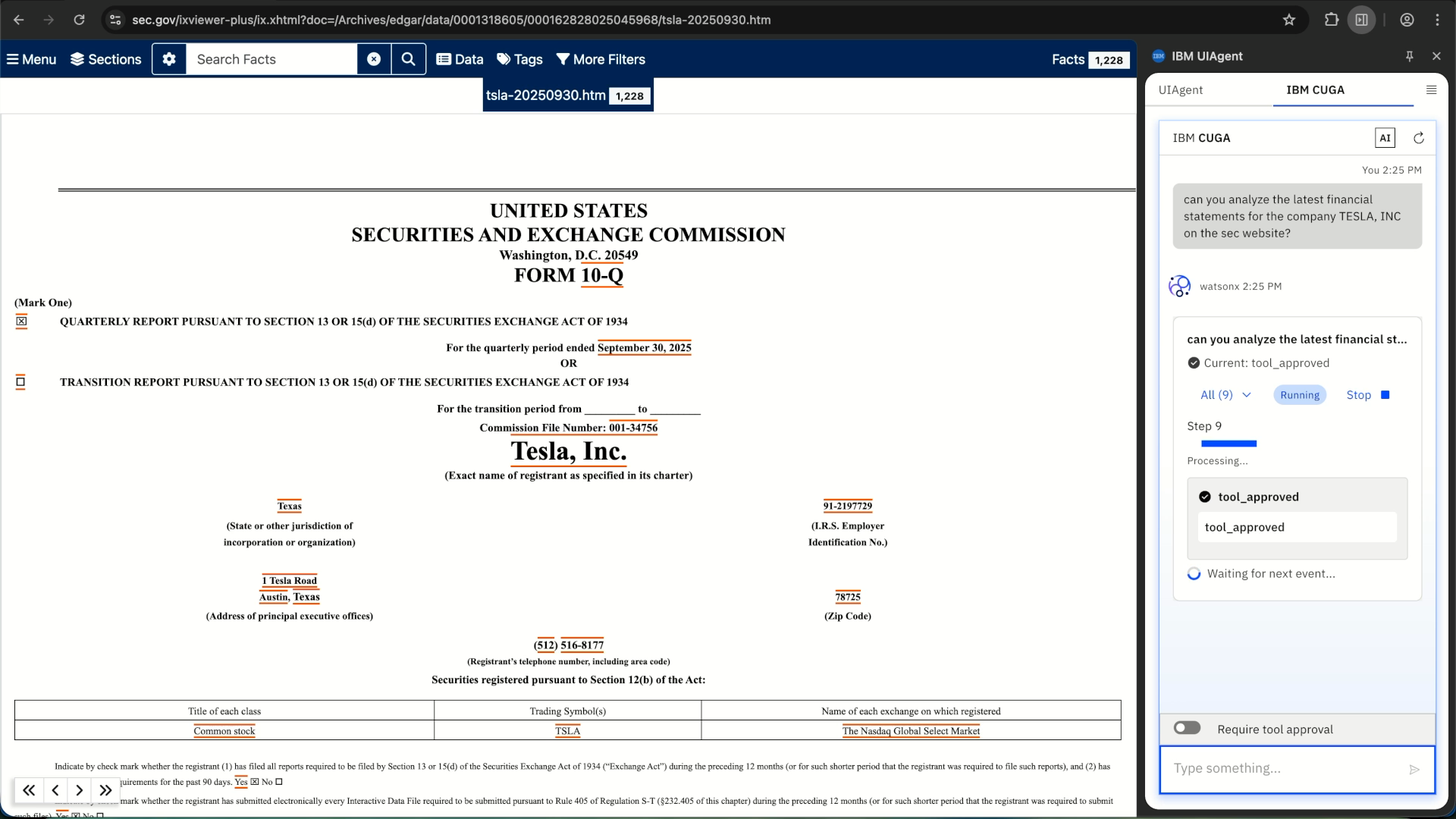Open the viewer Menu hamburger
The width and height of the screenshot is (1456, 819).
pos(32,59)
